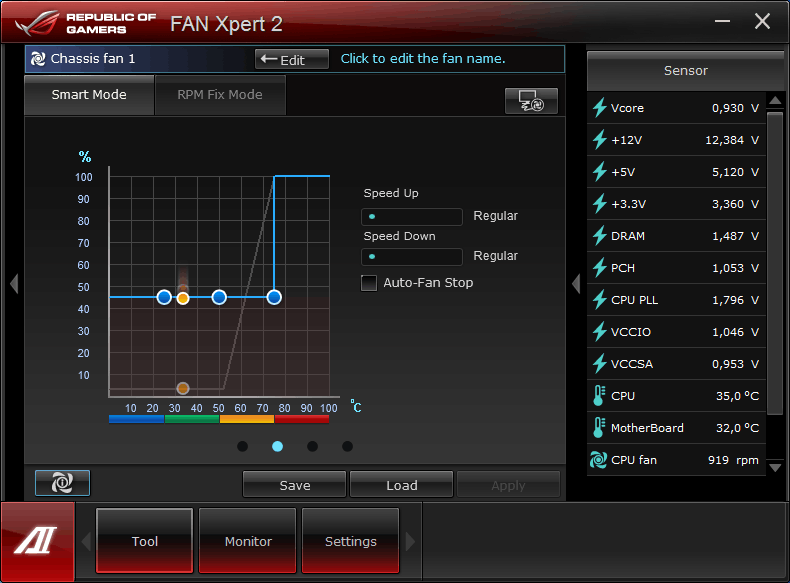Click the fan curve point at 75°C
This screenshot has width=790, height=583.
[274, 297]
